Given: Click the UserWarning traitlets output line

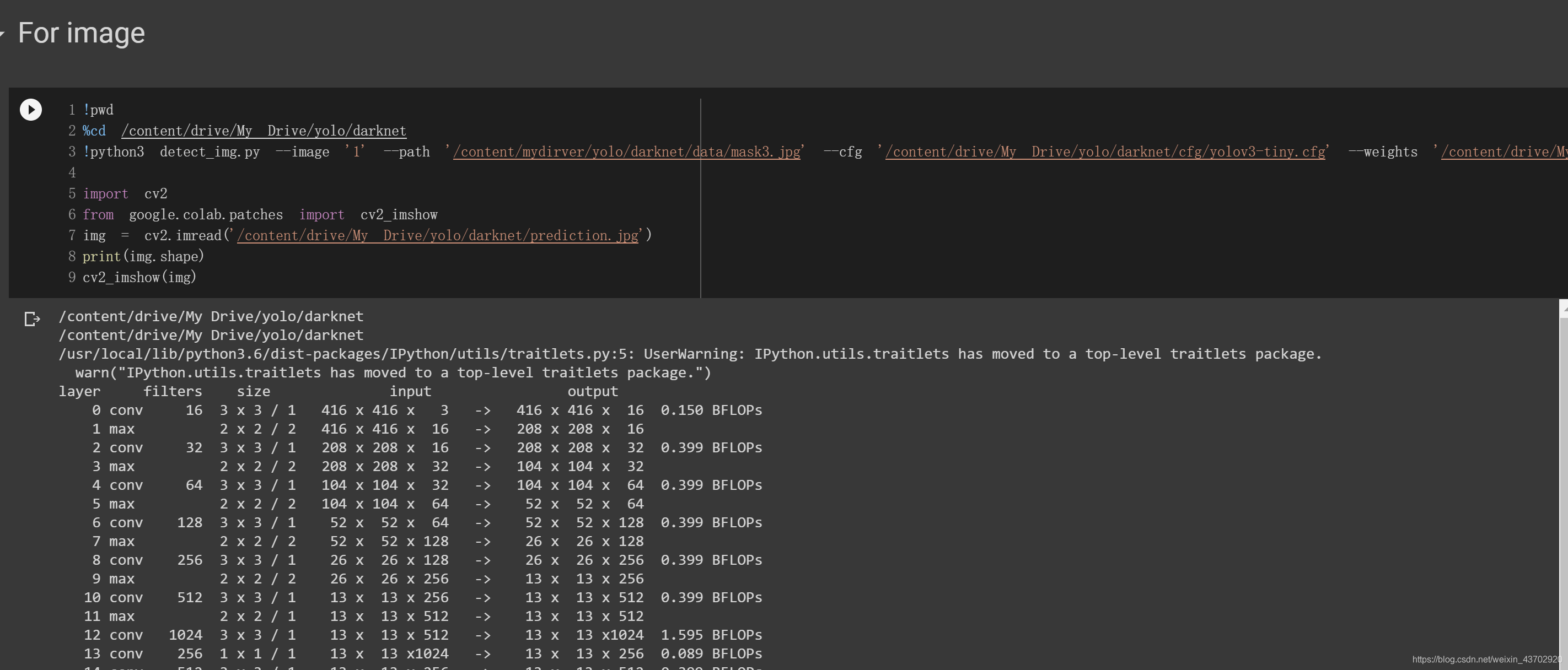Looking at the screenshot, I should coord(690,354).
